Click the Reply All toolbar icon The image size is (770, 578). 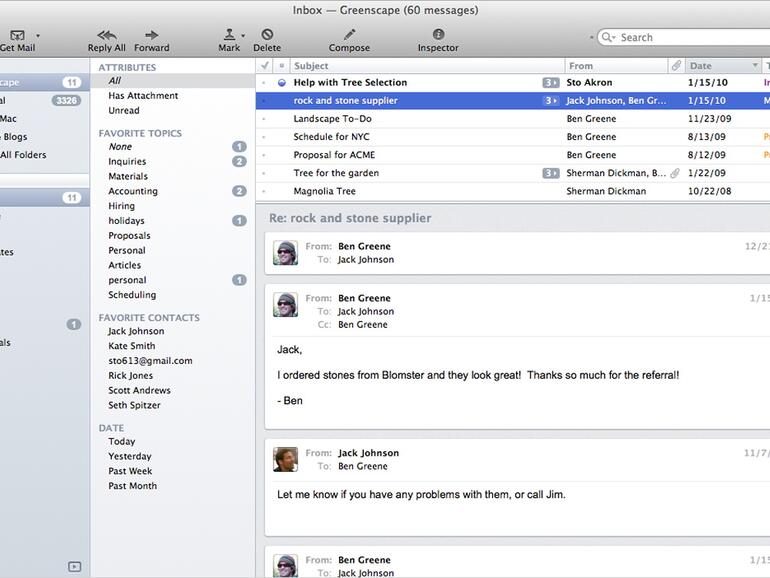pos(106,36)
